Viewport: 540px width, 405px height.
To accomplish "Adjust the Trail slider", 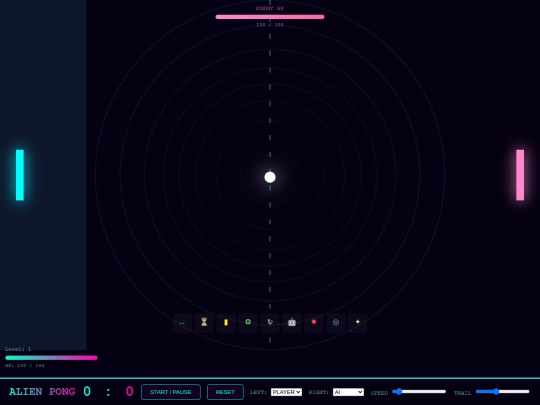I will click(x=502, y=392).
